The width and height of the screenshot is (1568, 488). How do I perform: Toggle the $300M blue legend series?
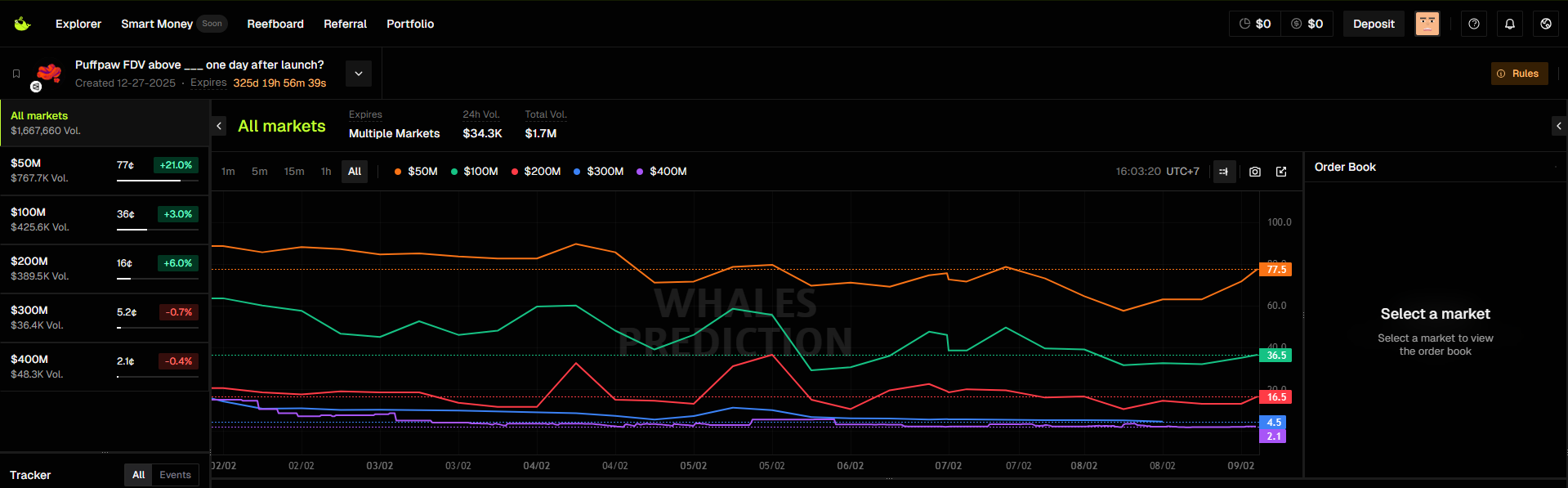coord(598,172)
